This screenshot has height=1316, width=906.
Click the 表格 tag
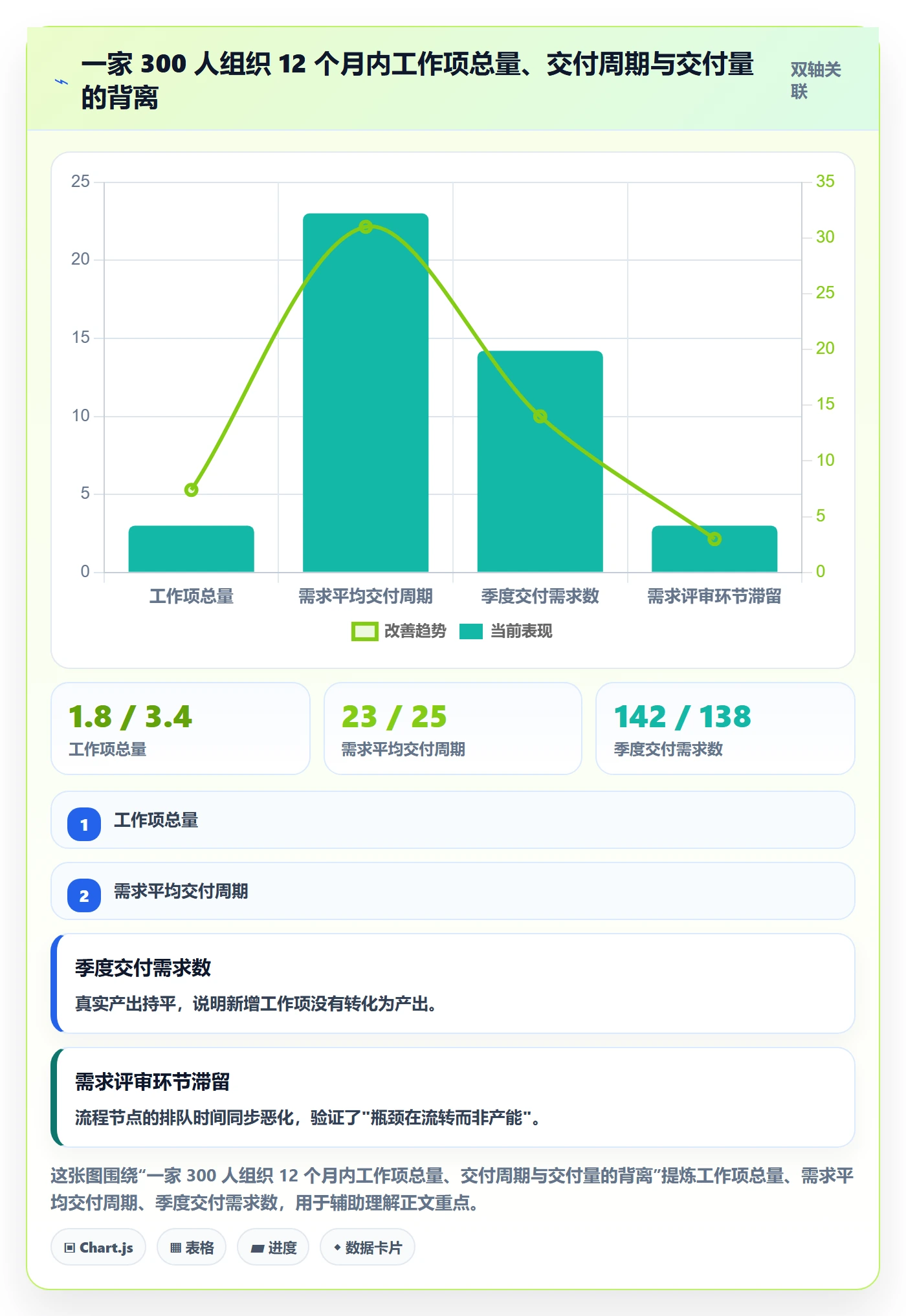pyautogui.click(x=192, y=1247)
